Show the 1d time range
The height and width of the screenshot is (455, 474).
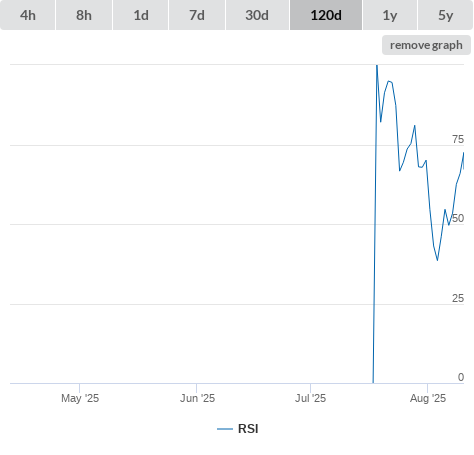(141, 15)
